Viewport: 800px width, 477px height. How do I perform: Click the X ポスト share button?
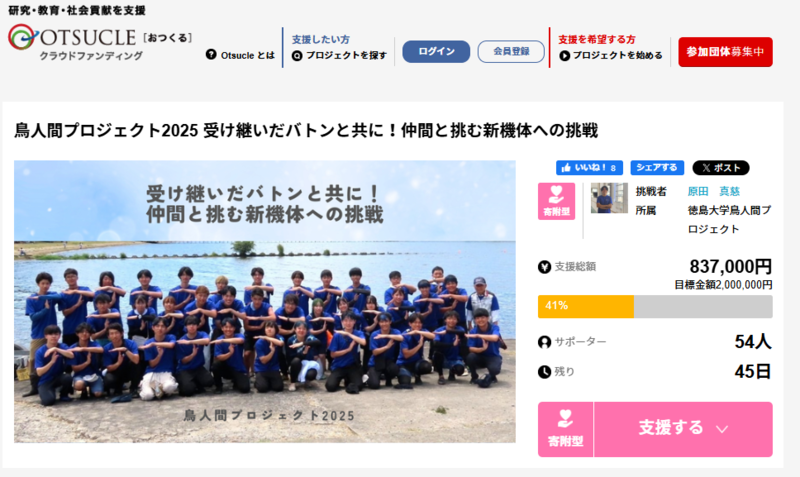pyautogui.click(x=720, y=167)
